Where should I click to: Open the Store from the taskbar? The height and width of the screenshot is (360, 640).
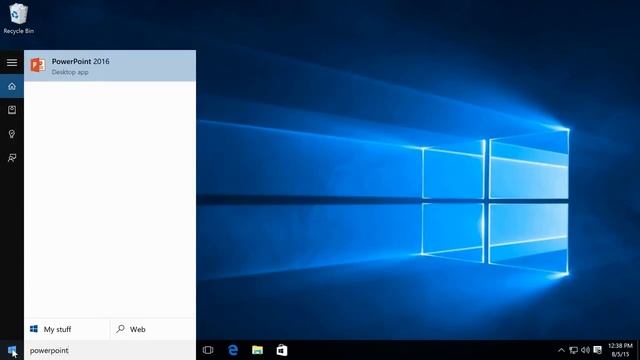click(282, 350)
